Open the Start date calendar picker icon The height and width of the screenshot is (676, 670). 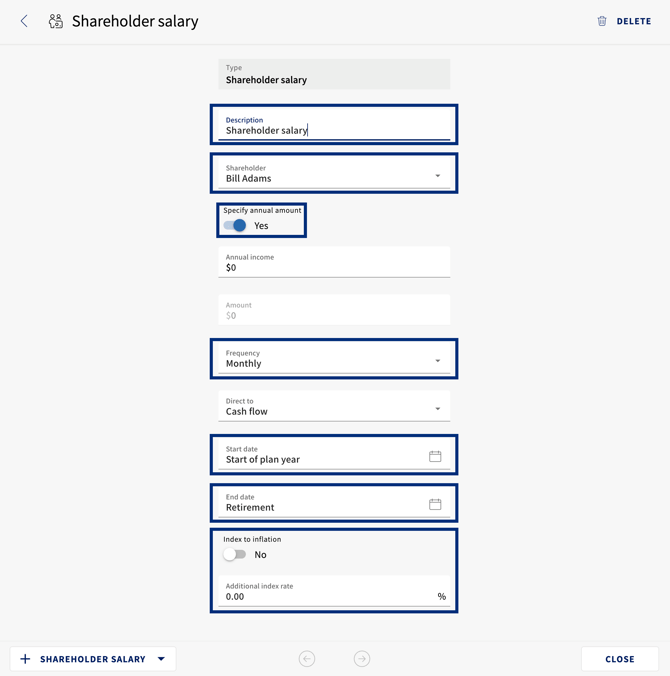pos(435,456)
